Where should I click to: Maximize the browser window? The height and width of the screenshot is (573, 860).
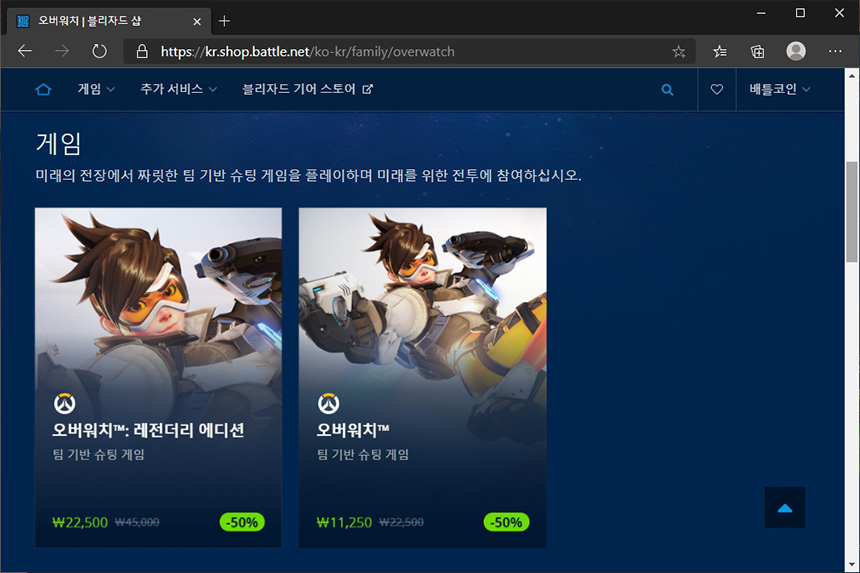click(x=800, y=13)
